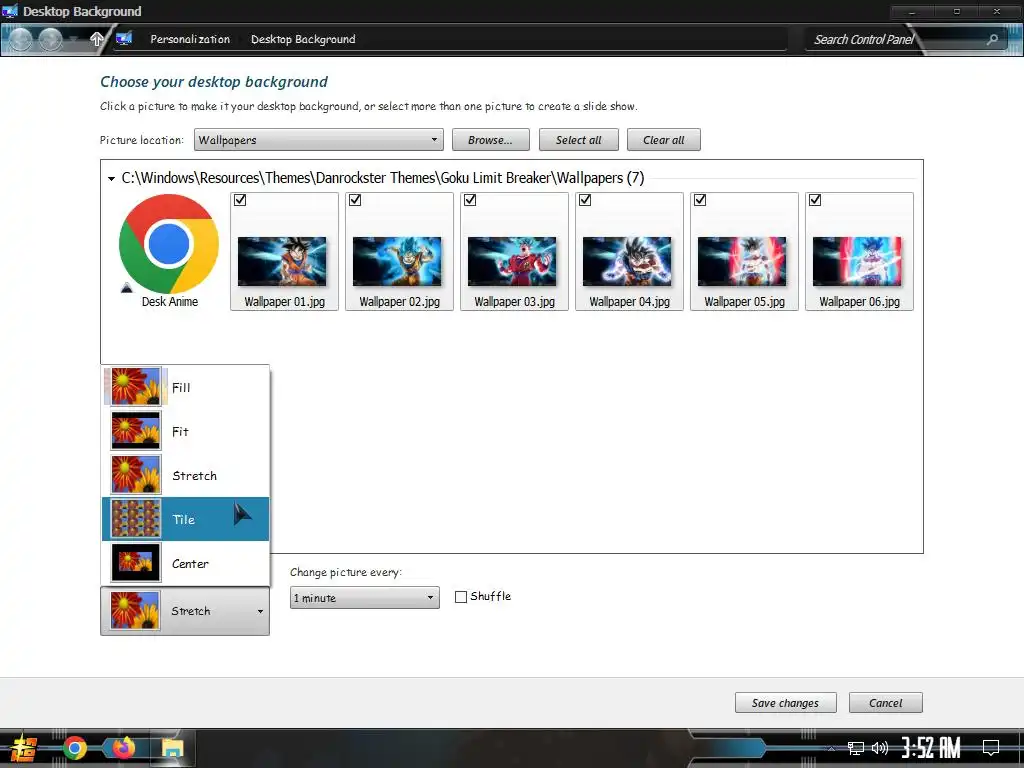Launch Firefox from the taskbar
This screenshot has width=1024, height=768.
click(123, 747)
